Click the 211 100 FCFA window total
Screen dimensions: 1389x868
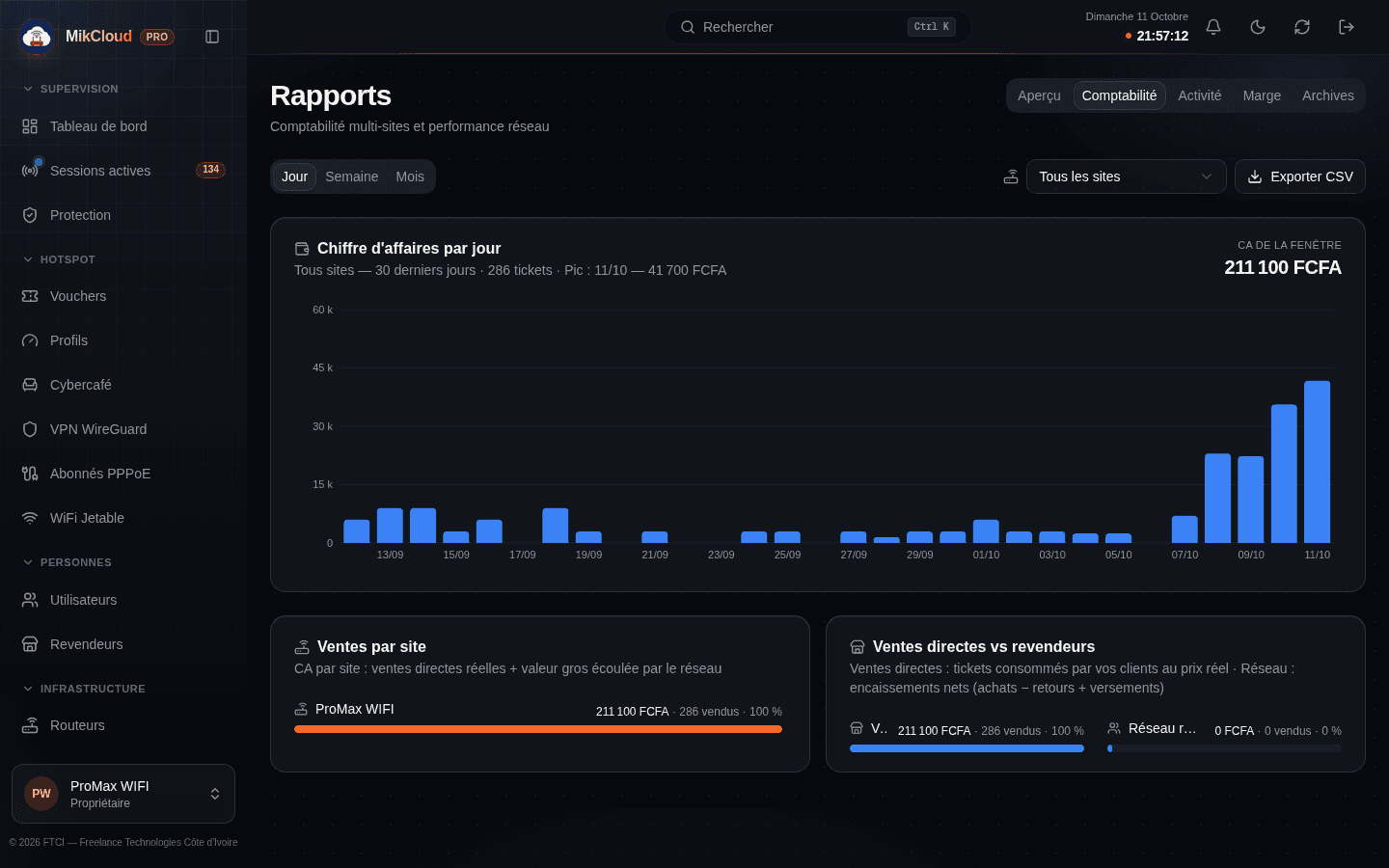[x=1283, y=267]
